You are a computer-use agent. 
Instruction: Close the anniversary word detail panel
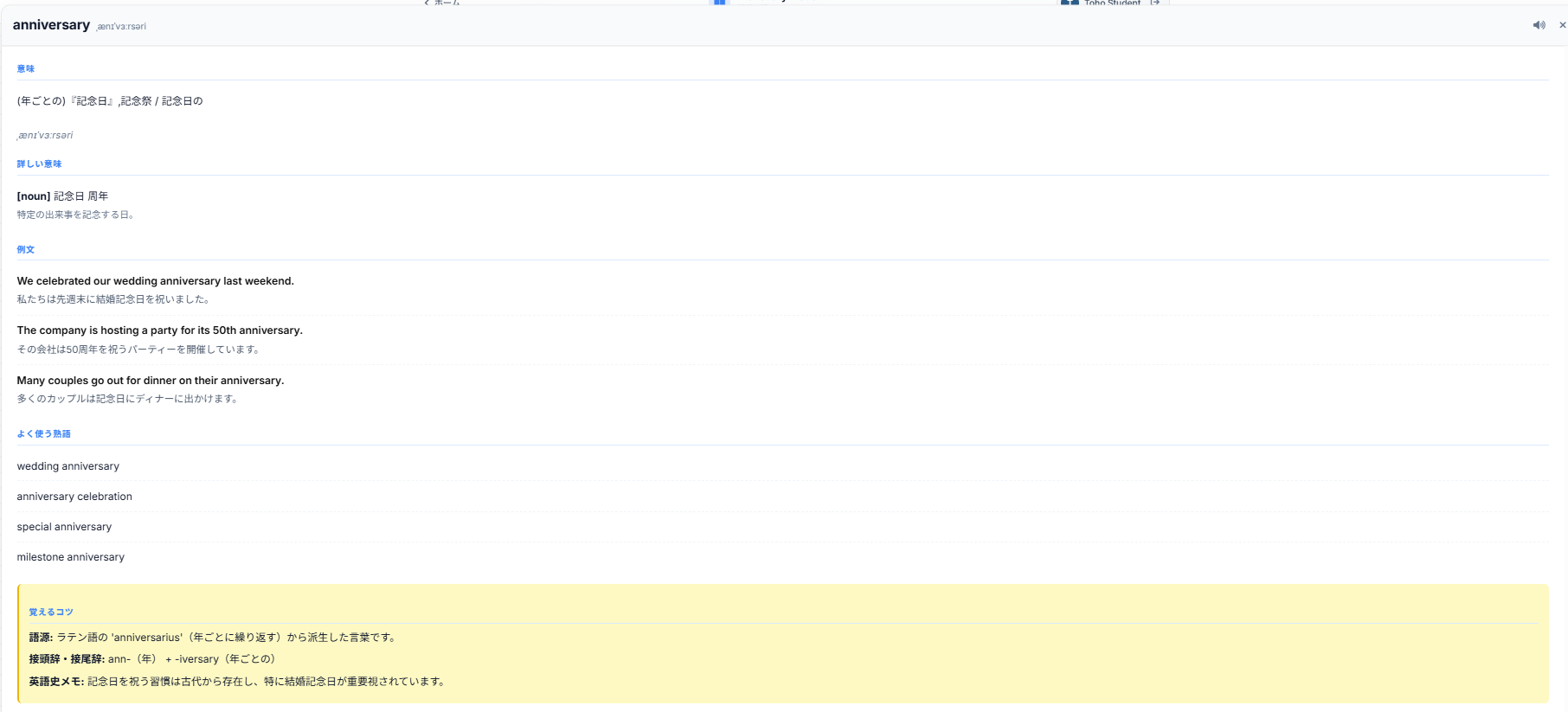[1562, 25]
